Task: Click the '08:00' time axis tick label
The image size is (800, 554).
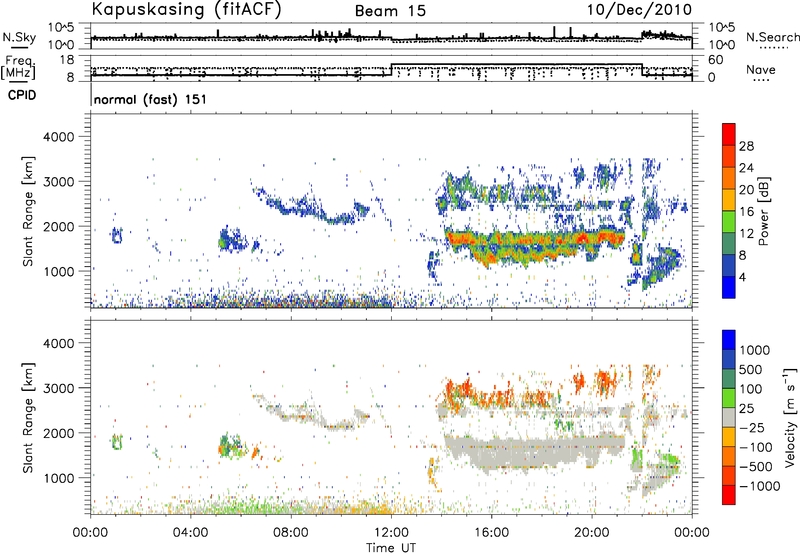Action: coord(291,533)
